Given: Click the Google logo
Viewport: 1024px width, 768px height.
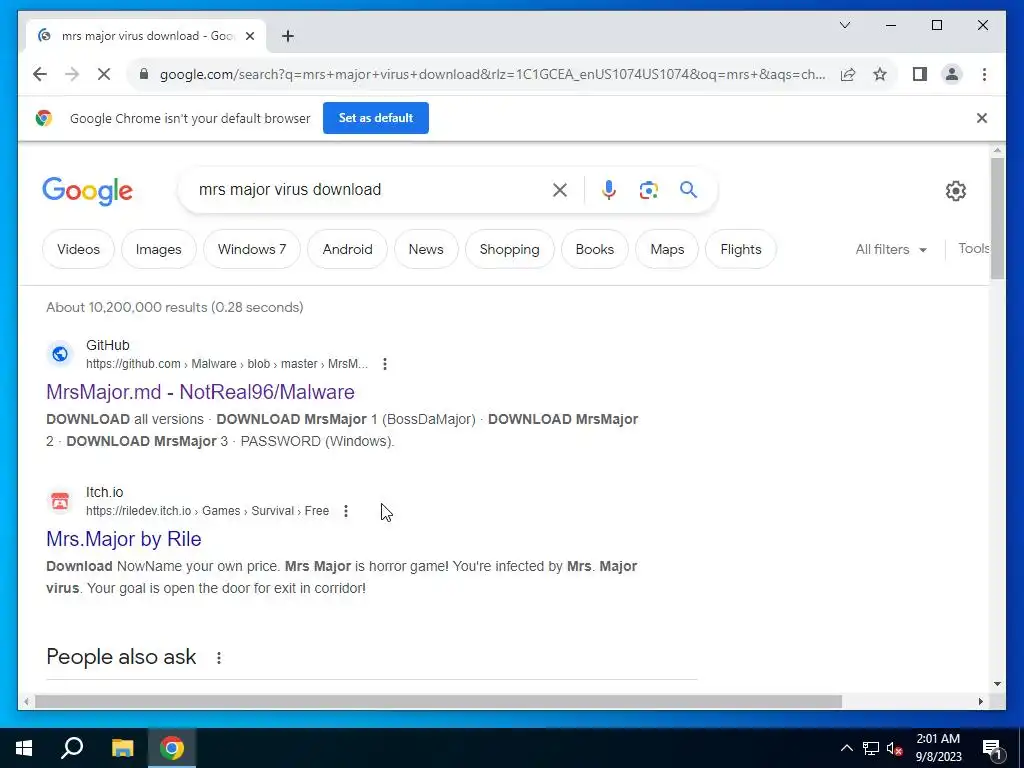Looking at the screenshot, I should click(88, 191).
